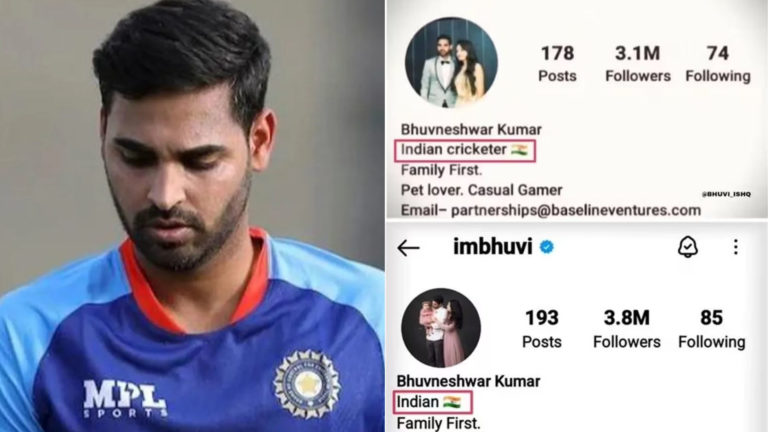Viewport: 768px width, 432px height.
Task: Click the imbhuvi username heading
Action: [x=493, y=247]
